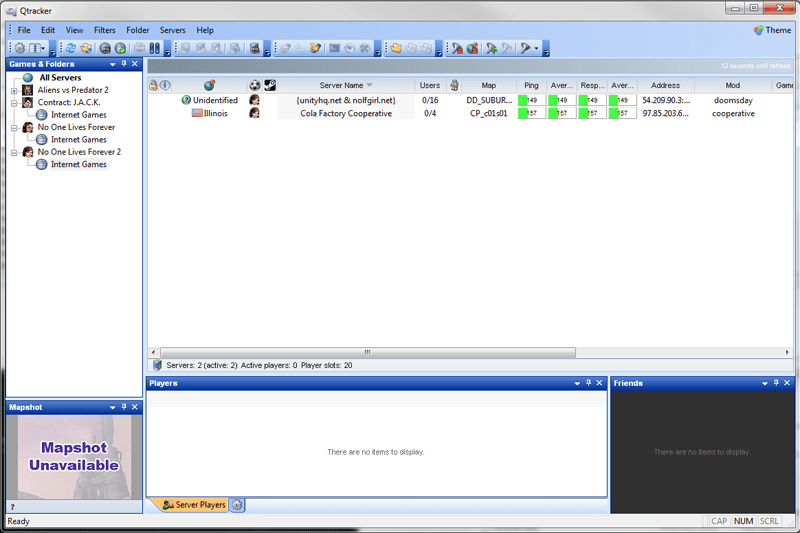Select the {unityhq.net & nolfgirl.net} server
The width and height of the screenshot is (800, 533).
click(346, 100)
